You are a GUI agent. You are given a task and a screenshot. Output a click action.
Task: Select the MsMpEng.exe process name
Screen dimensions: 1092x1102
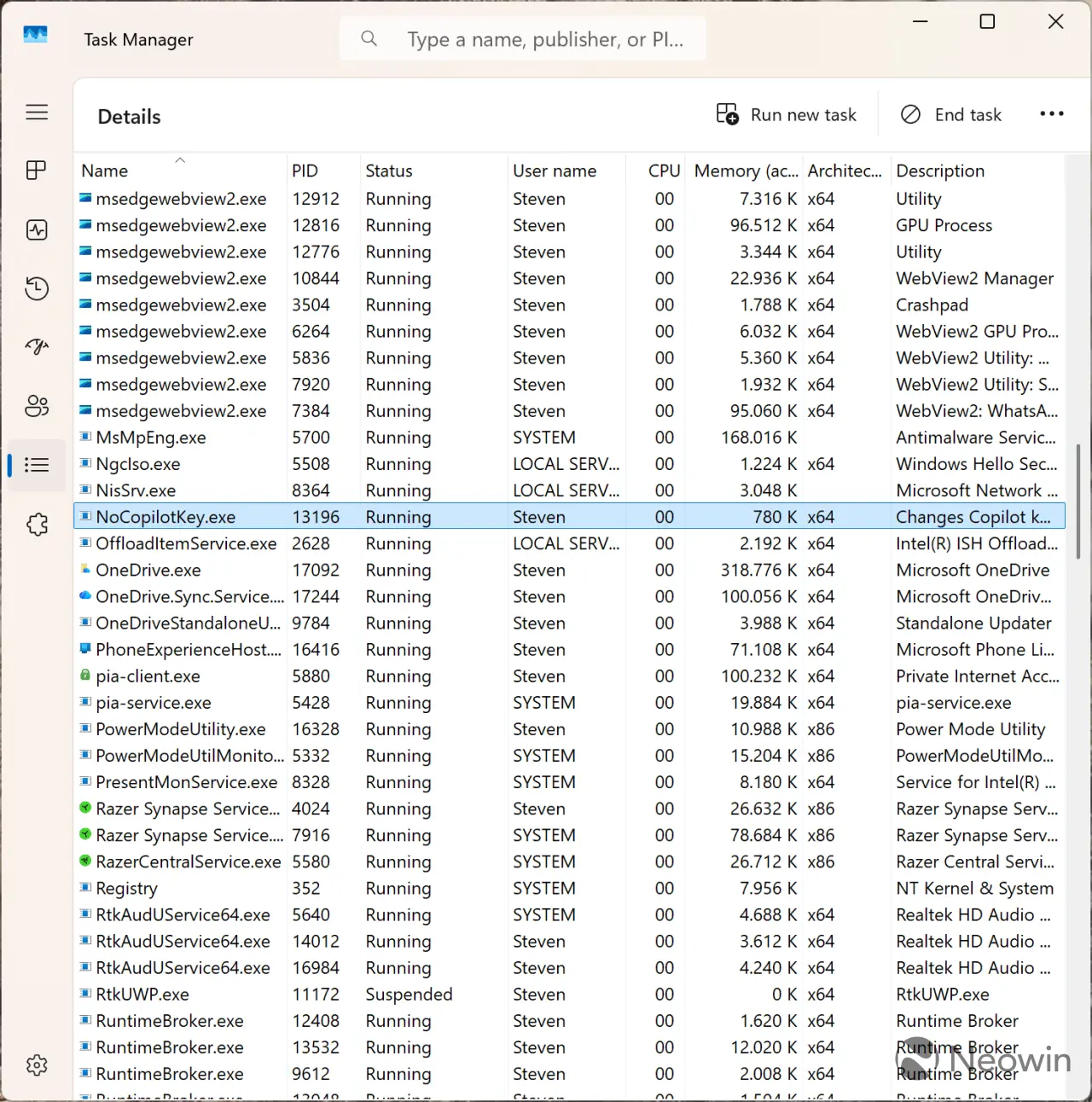[x=151, y=438]
